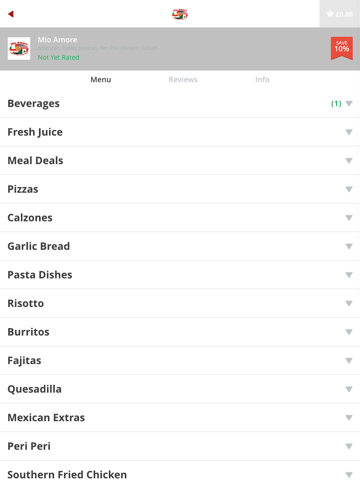Open the Info tab
Screen dimensions: 360x480
262,80
